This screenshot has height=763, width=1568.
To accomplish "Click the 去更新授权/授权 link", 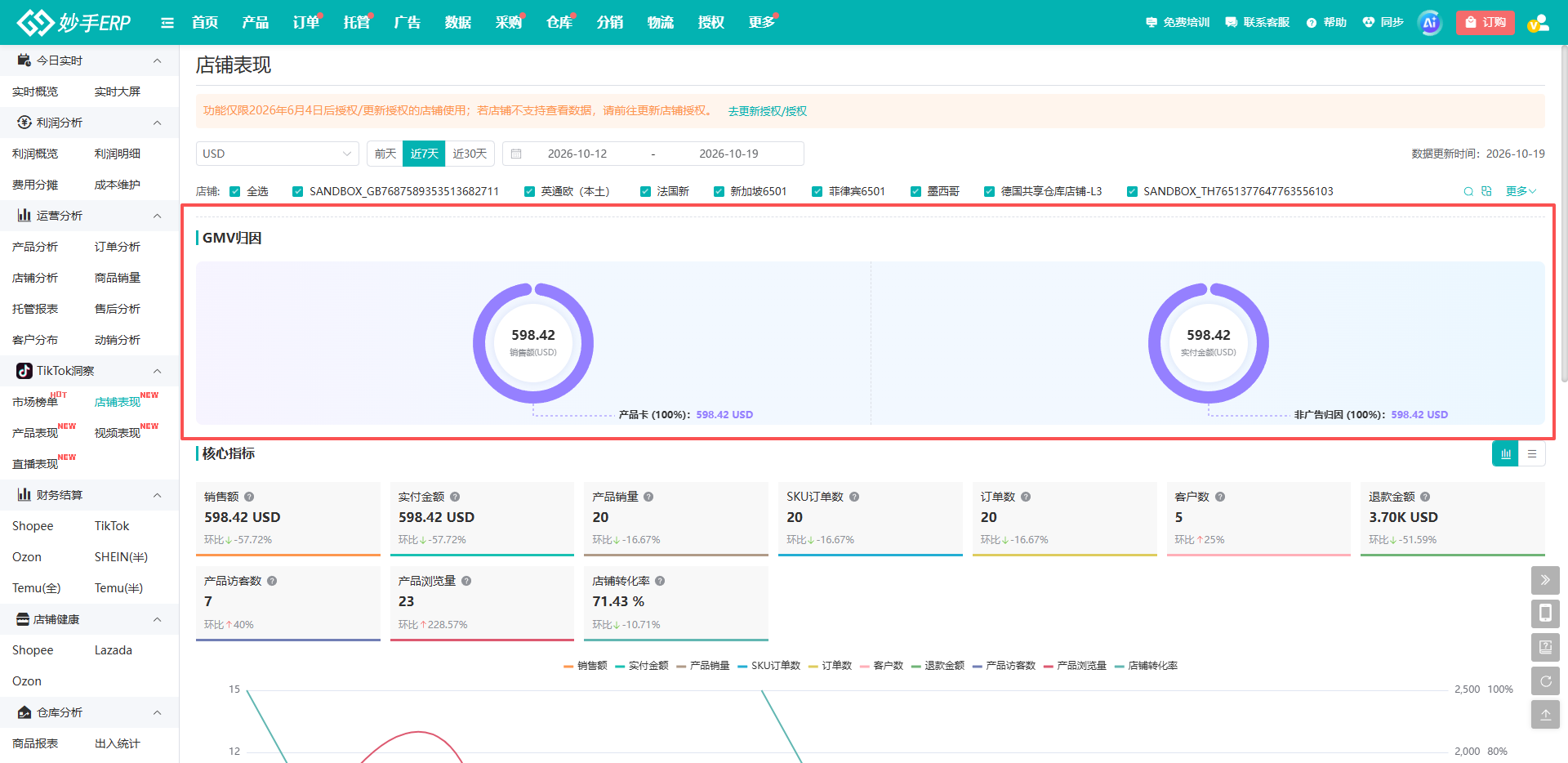I will point(767,111).
